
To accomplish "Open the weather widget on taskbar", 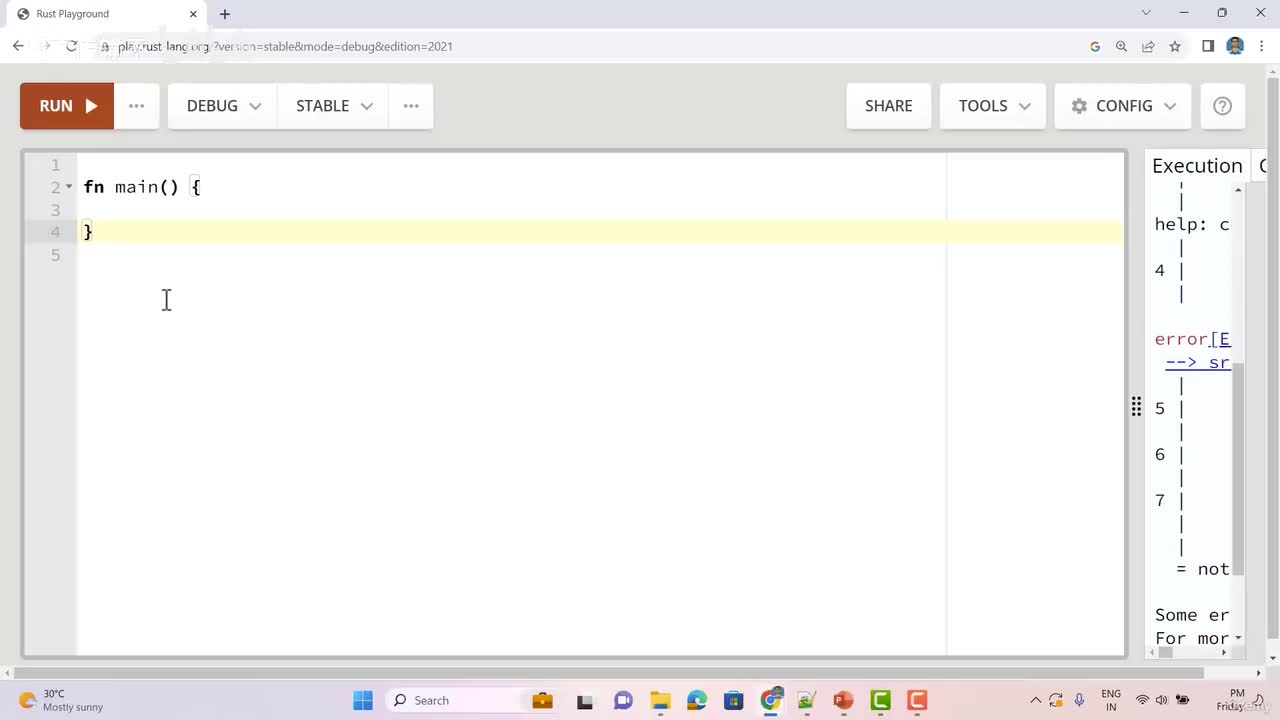I will click(60, 700).
